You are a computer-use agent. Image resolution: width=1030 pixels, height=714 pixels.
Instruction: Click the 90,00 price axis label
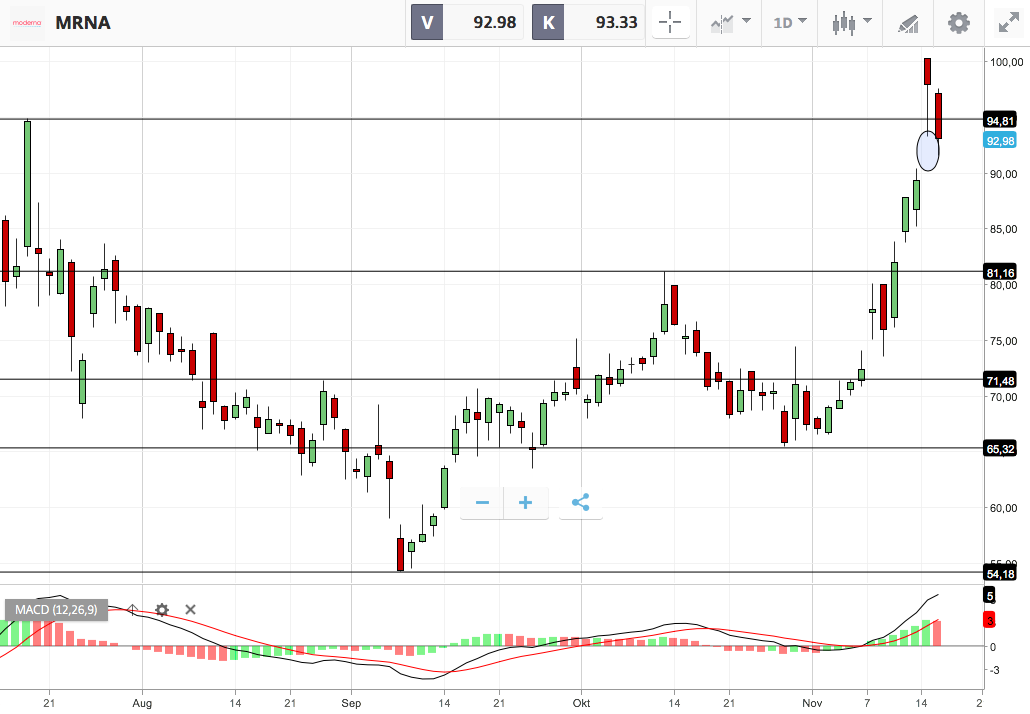tap(1004, 174)
